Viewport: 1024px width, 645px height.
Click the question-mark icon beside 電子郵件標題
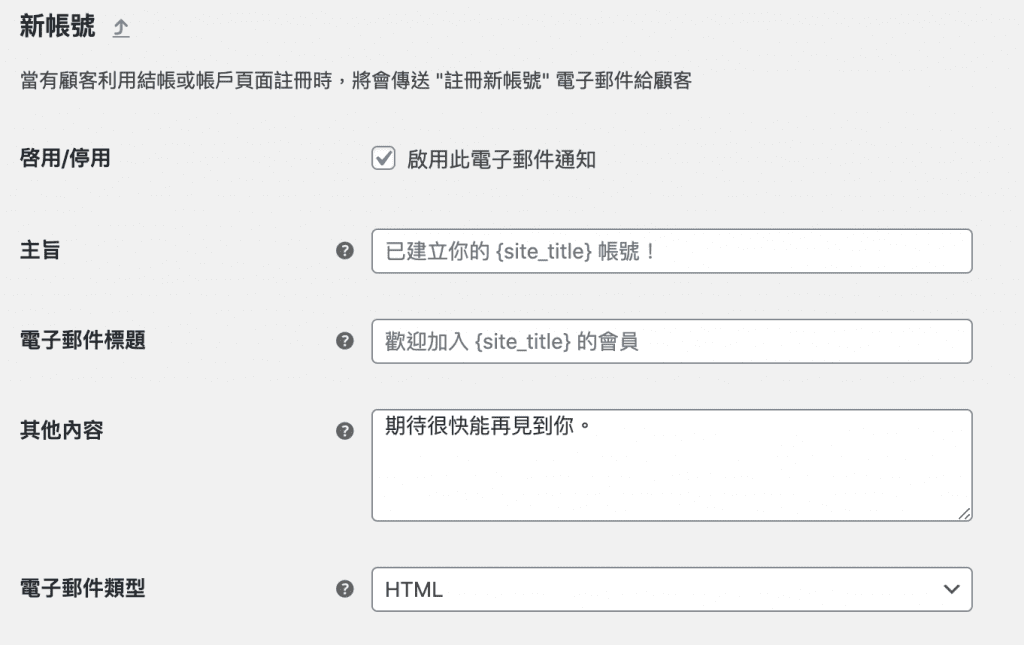point(345,340)
